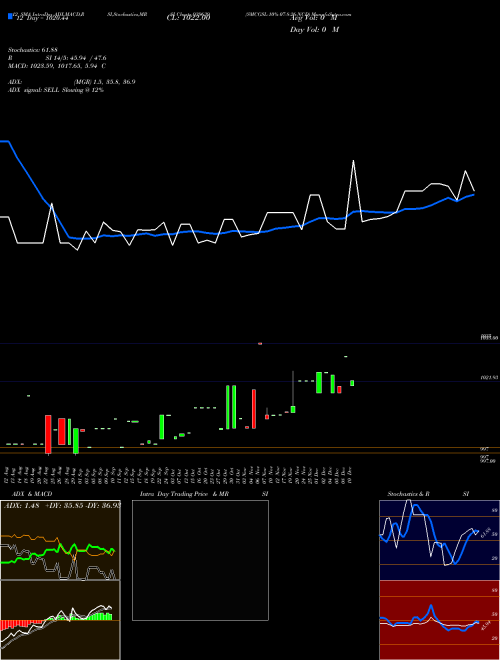Click the "Stochastics & RSI" panel title

tap(428, 494)
